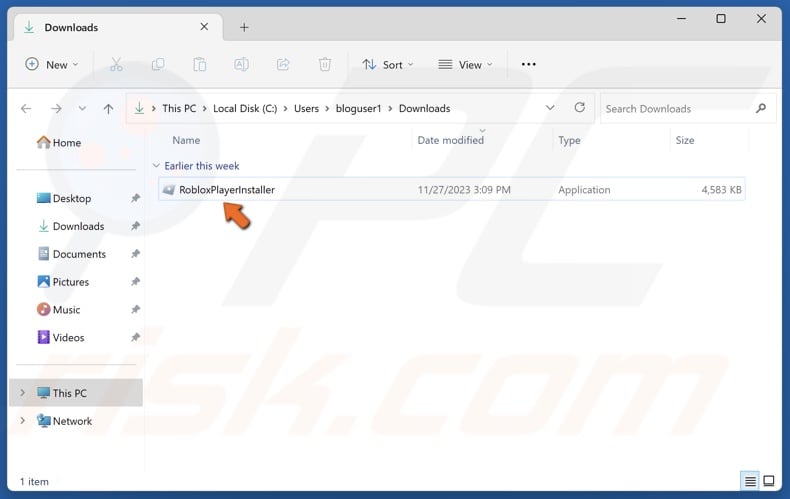Unpin Documents from quick access
The width and height of the screenshot is (790, 499).
[x=135, y=254]
